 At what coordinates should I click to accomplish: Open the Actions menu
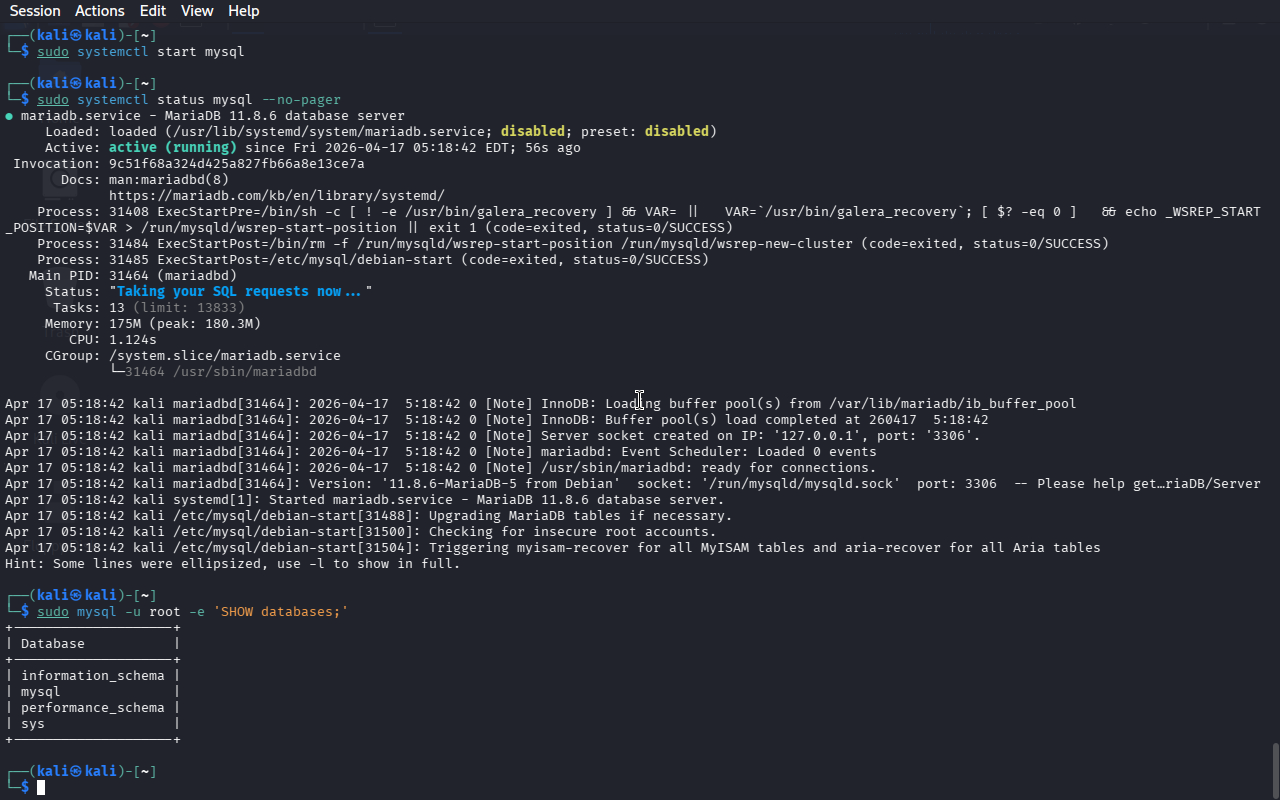click(x=100, y=11)
